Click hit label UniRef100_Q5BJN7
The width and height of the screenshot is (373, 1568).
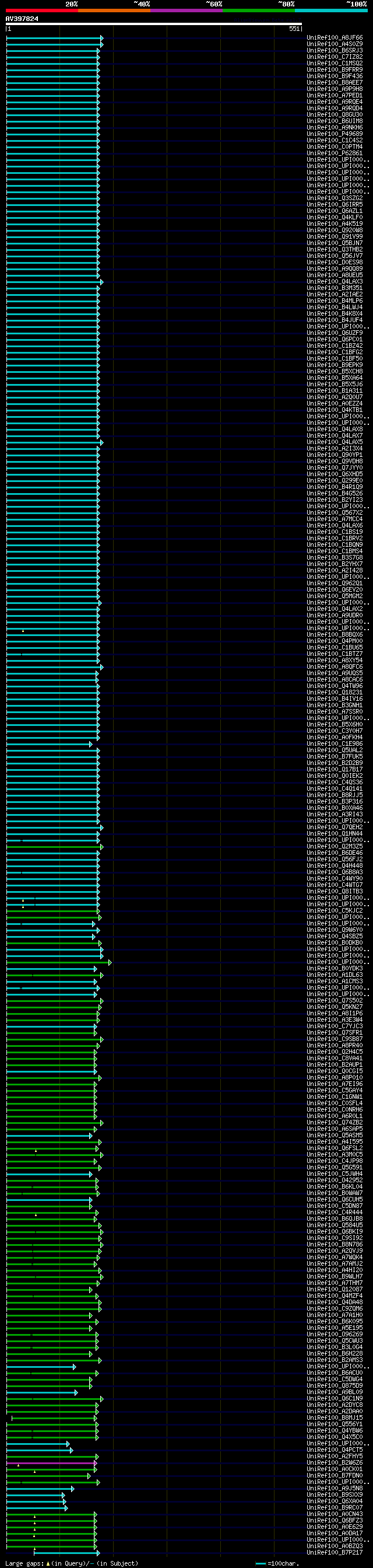(335, 243)
